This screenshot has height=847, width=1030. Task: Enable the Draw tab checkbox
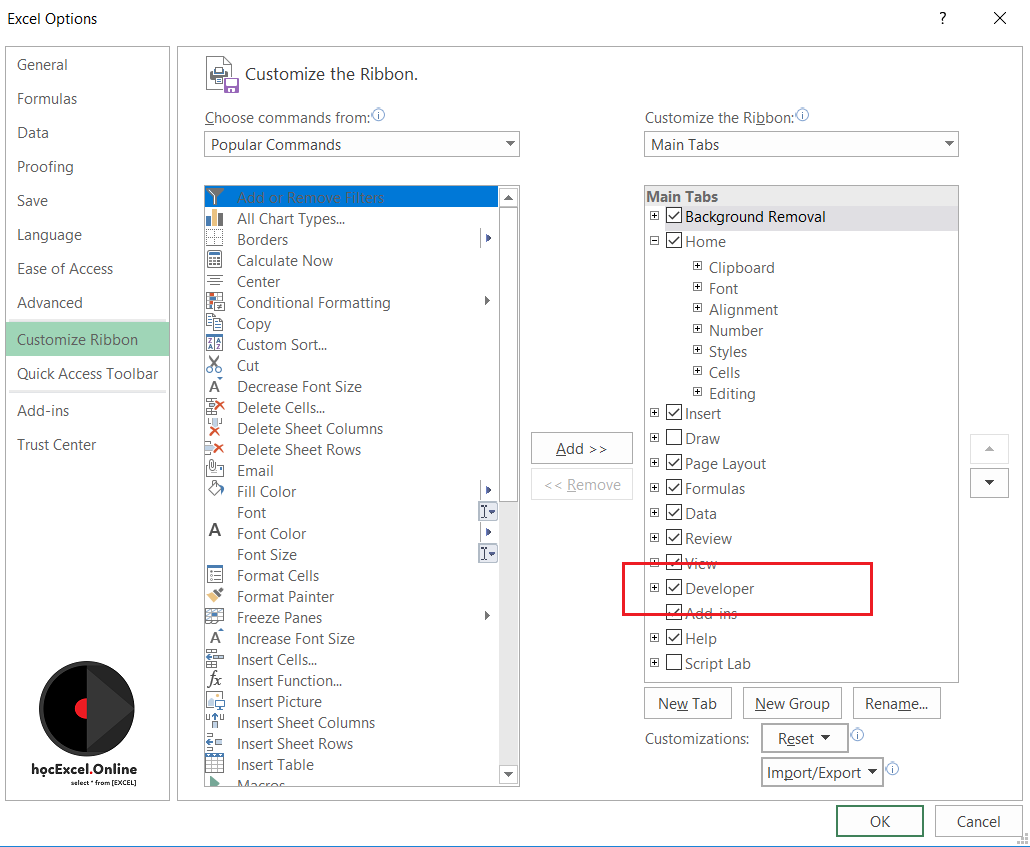(x=674, y=438)
